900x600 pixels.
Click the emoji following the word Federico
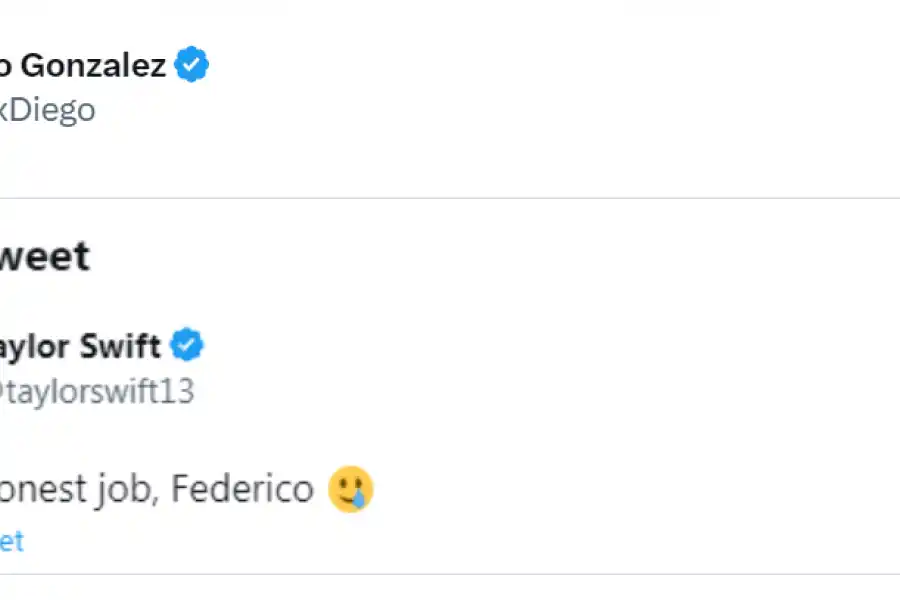[x=349, y=489]
